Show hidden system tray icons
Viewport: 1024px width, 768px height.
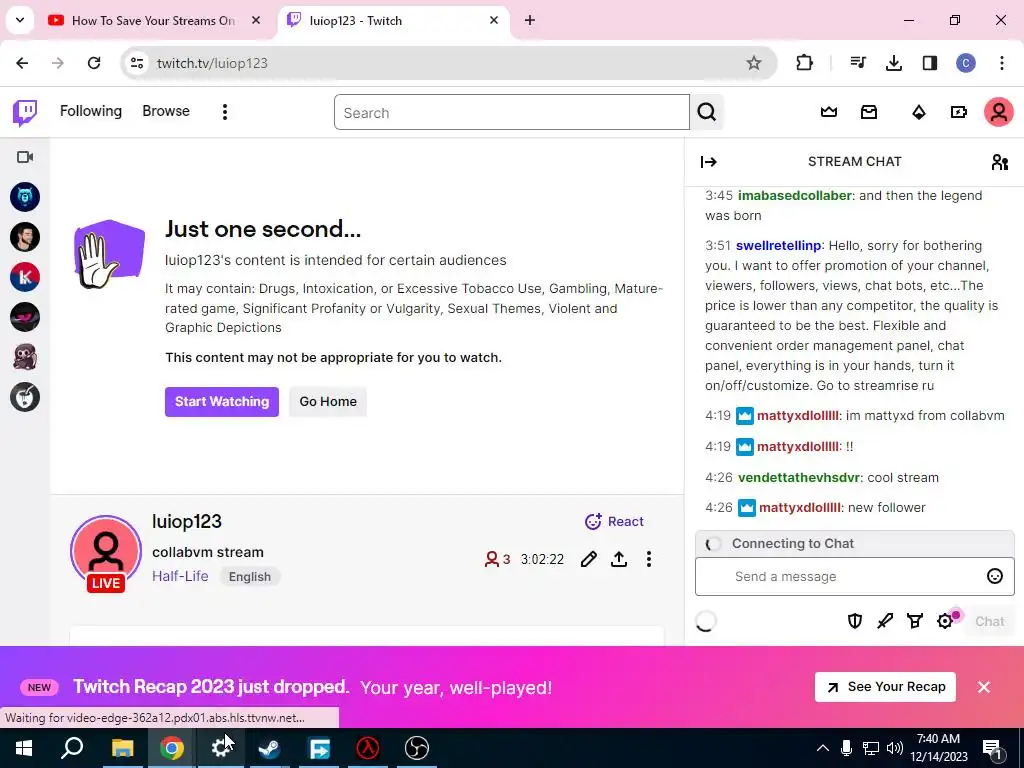coord(823,748)
